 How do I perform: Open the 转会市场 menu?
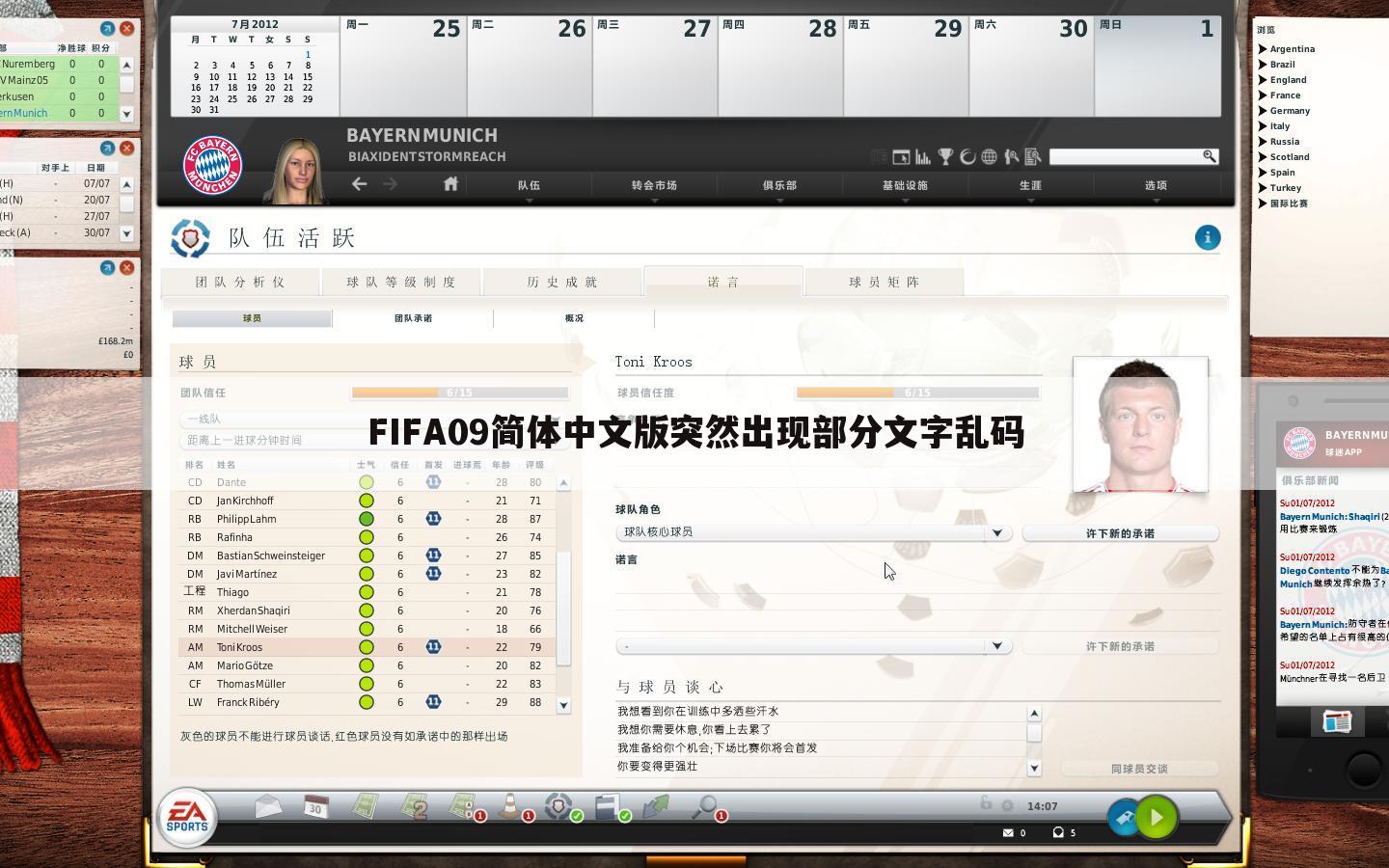pyautogui.click(x=654, y=185)
